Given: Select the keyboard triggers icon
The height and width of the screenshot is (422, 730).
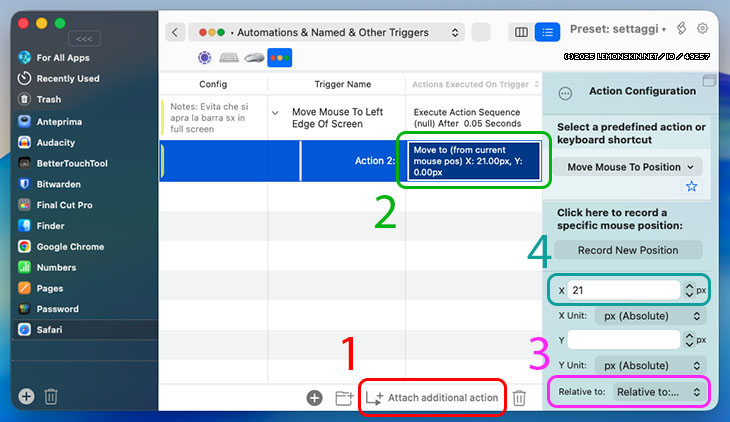Looking at the screenshot, I should click(229, 58).
